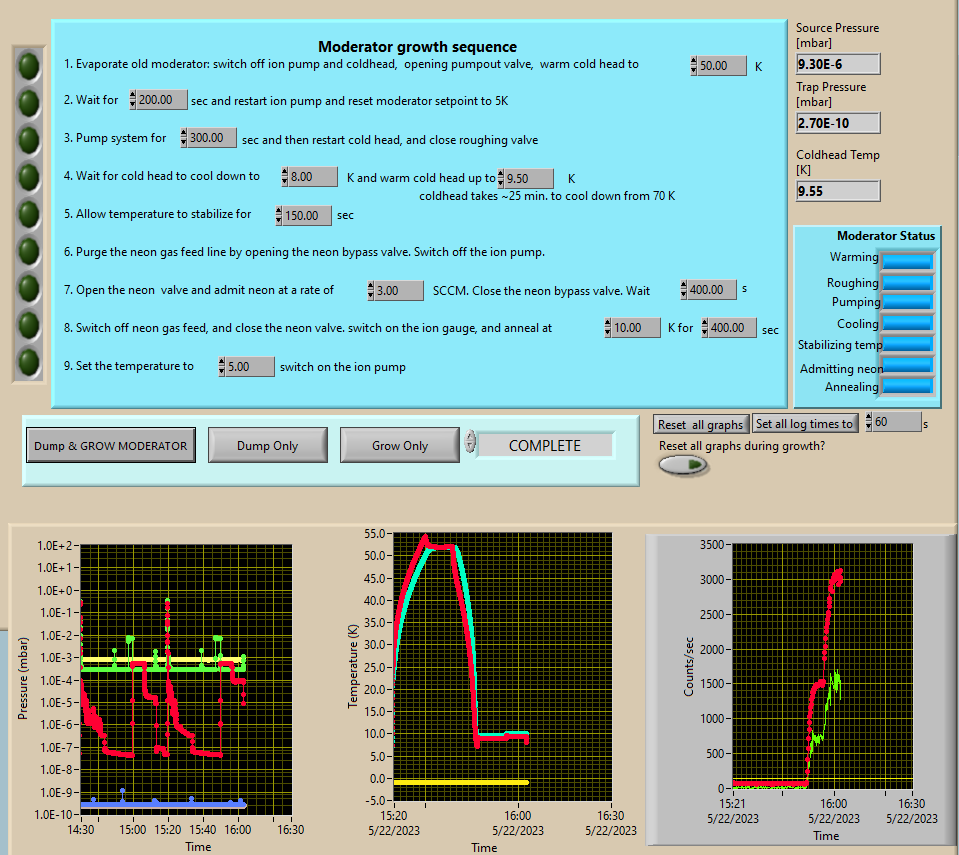Image resolution: width=959 pixels, height=855 pixels.
Task: Click the LED indicator beside step 1
Action: coord(29,66)
